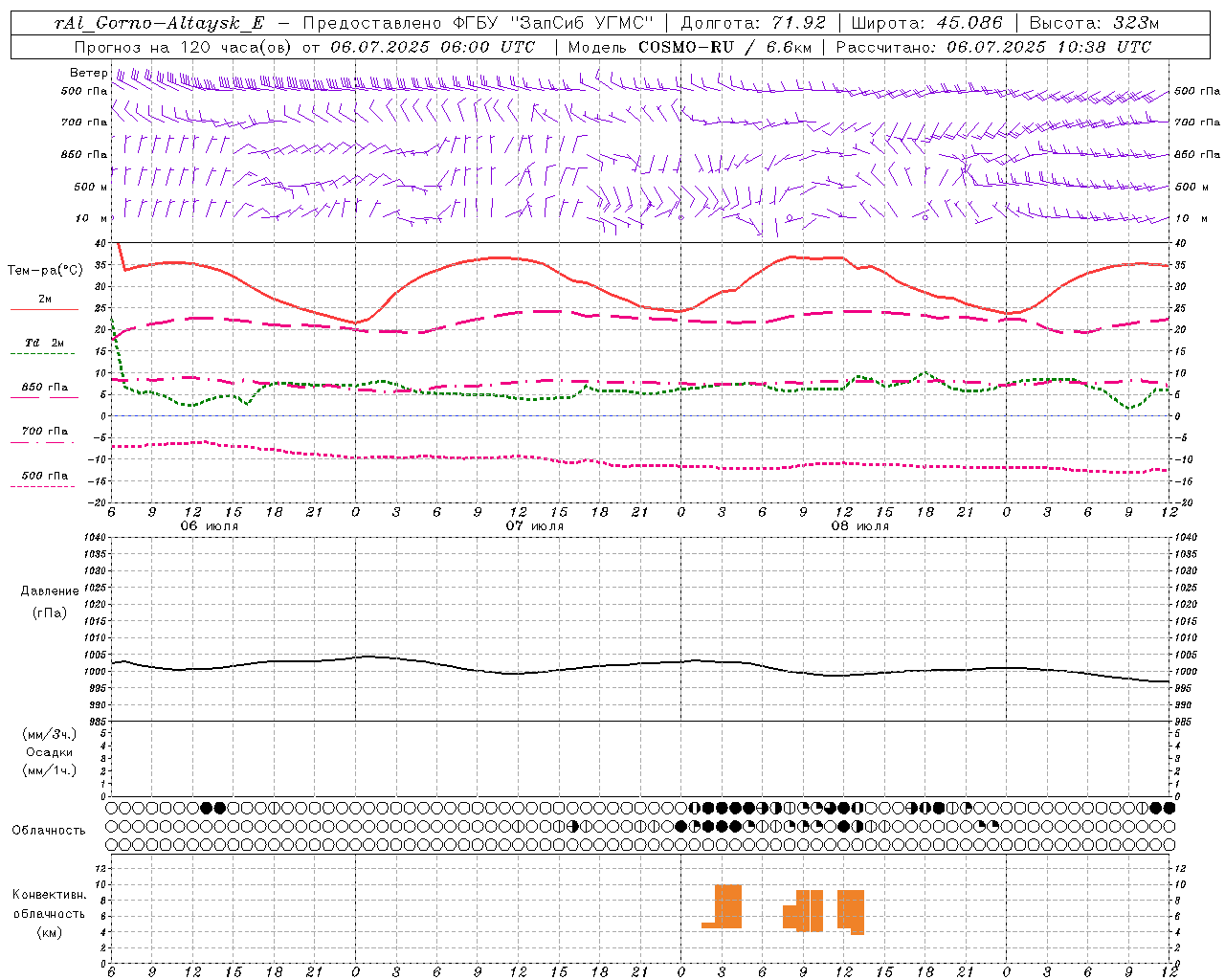Click the (гПа) pressure unit label
Screen dimensions: 1225x980
[x=50, y=612]
